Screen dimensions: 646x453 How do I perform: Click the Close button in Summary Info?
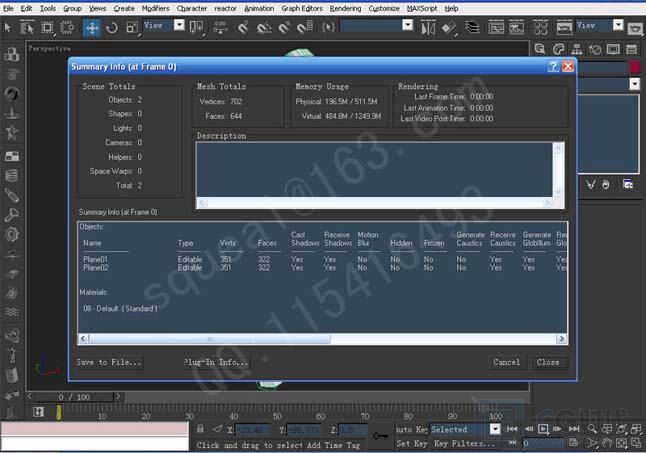pos(548,362)
